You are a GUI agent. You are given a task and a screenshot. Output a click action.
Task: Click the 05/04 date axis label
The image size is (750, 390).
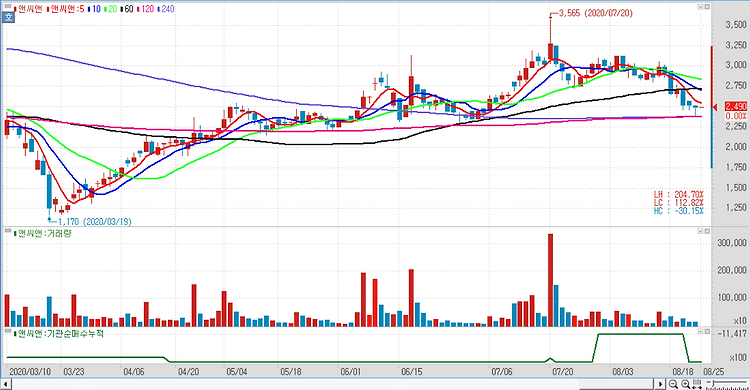237,372
